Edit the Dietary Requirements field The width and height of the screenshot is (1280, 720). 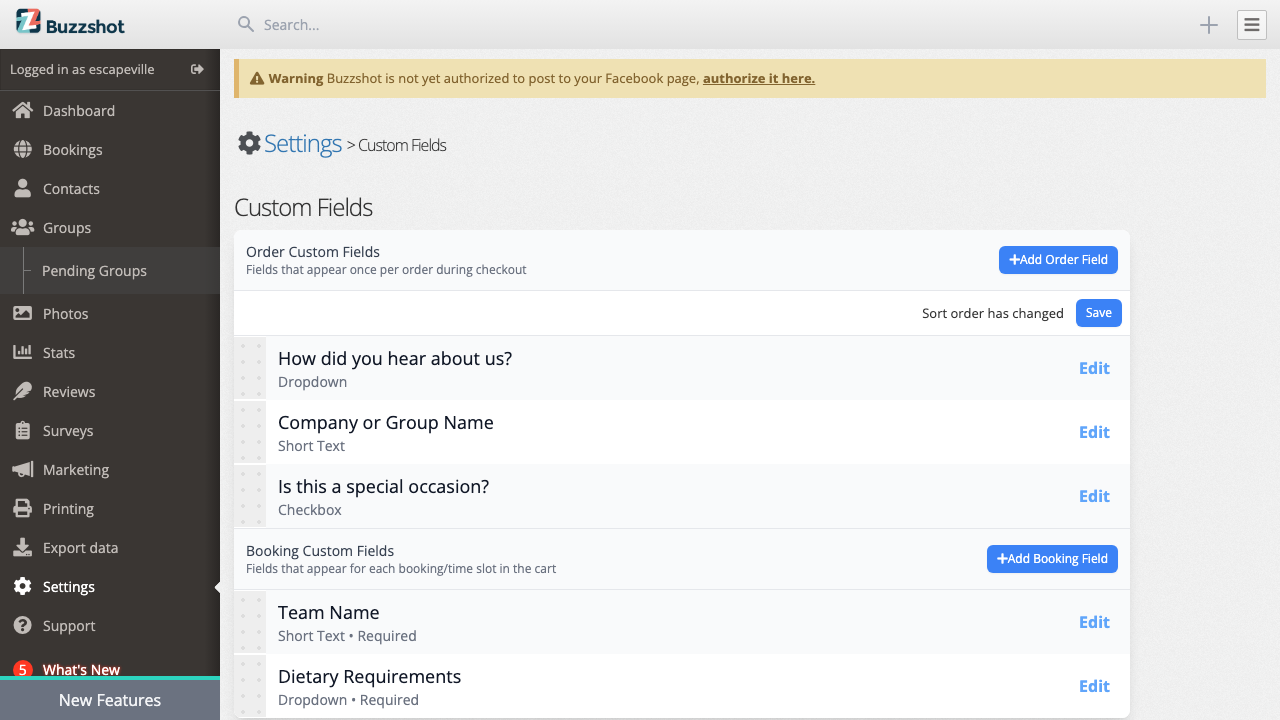point(1093,686)
